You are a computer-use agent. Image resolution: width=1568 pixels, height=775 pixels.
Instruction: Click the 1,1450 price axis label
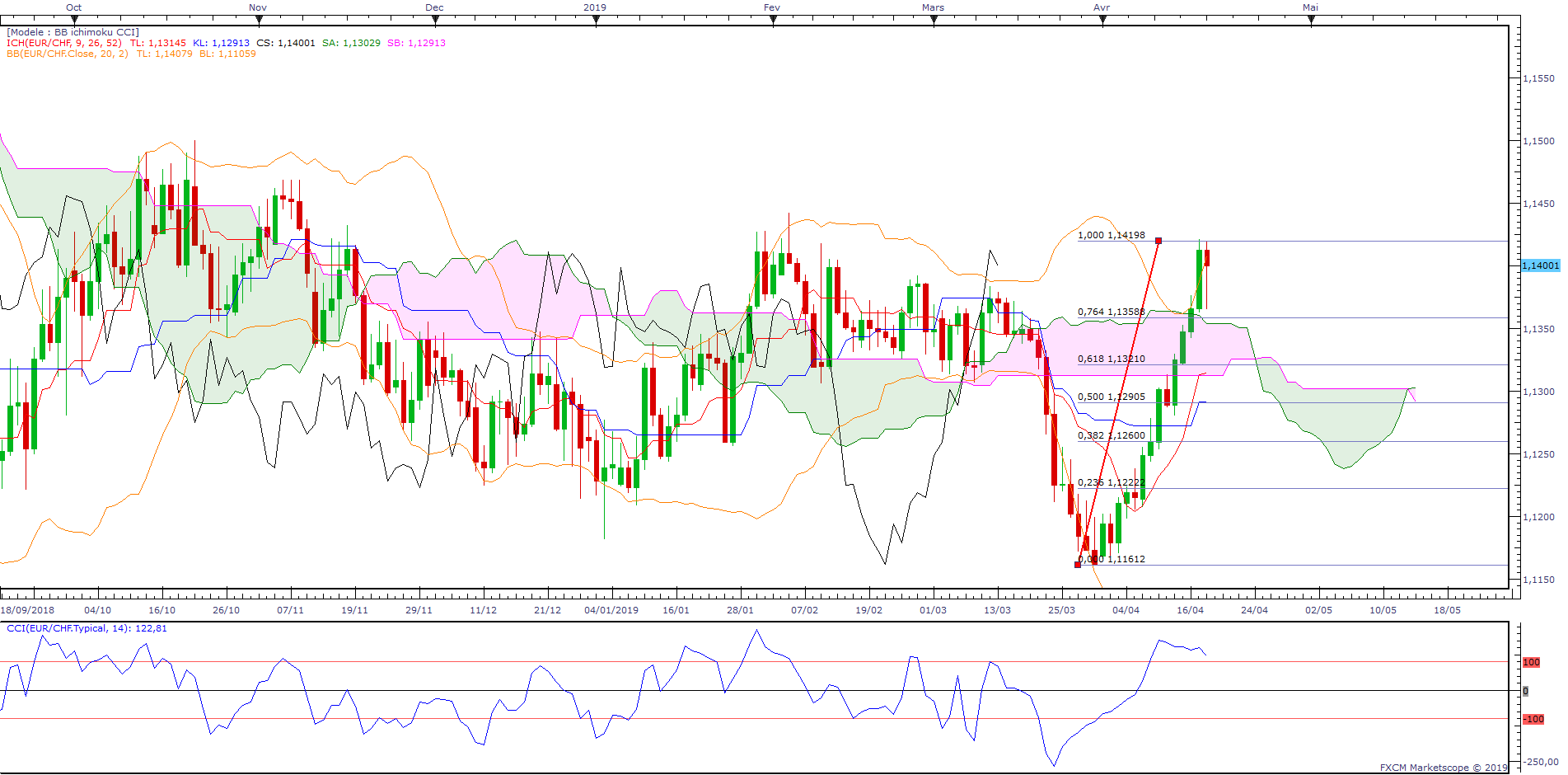click(x=1538, y=204)
